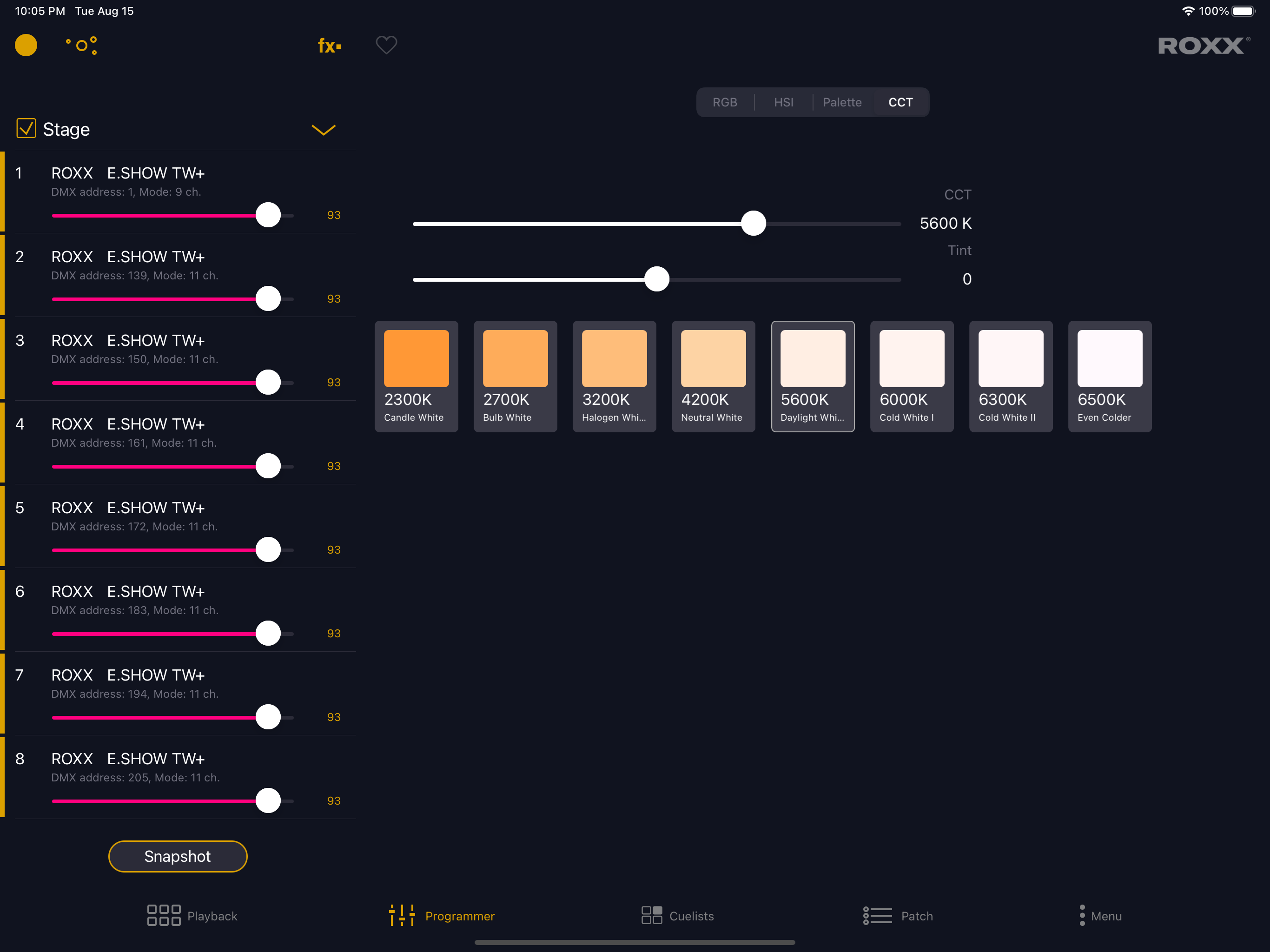Click fixture 8 intensity slider

173,800
